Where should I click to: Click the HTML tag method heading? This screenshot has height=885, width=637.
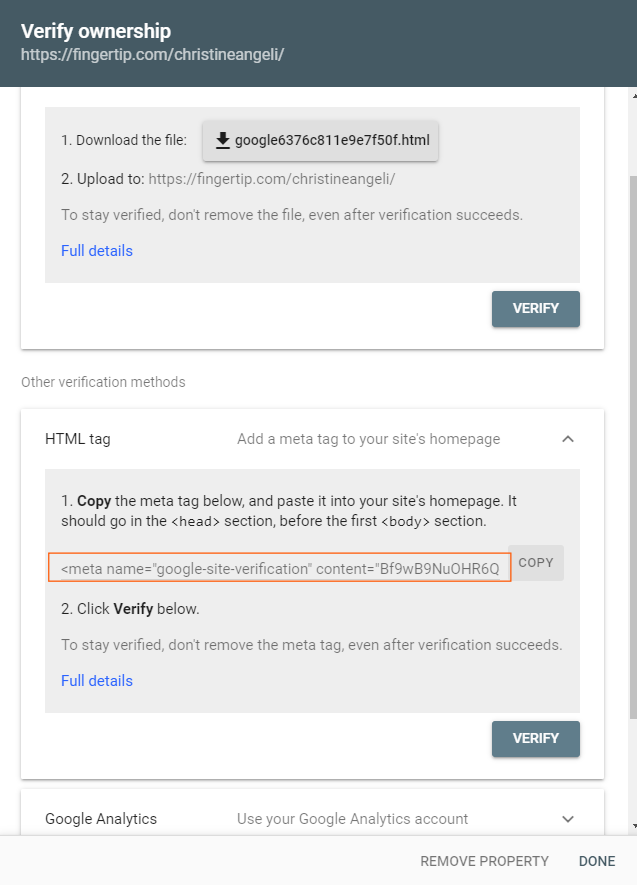(x=78, y=439)
